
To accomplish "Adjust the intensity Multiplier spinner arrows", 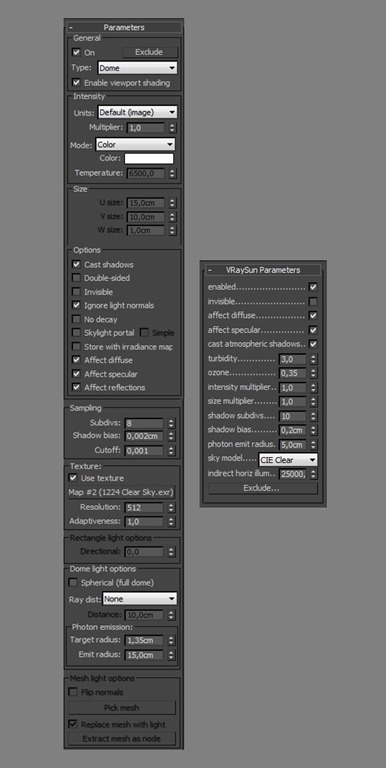I will [x=172, y=128].
